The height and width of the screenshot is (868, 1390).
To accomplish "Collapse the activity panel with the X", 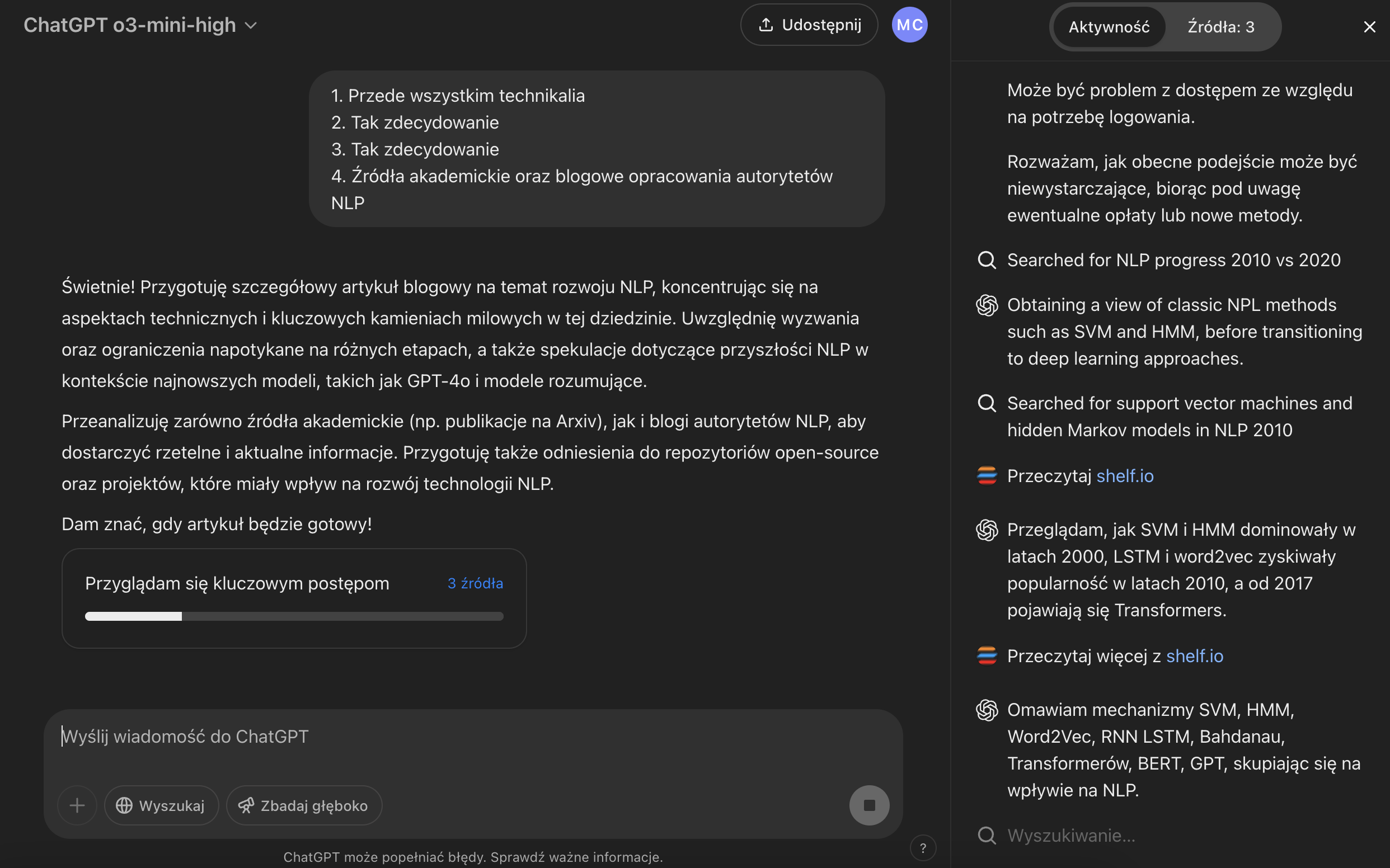I will tap(1370, 26).
